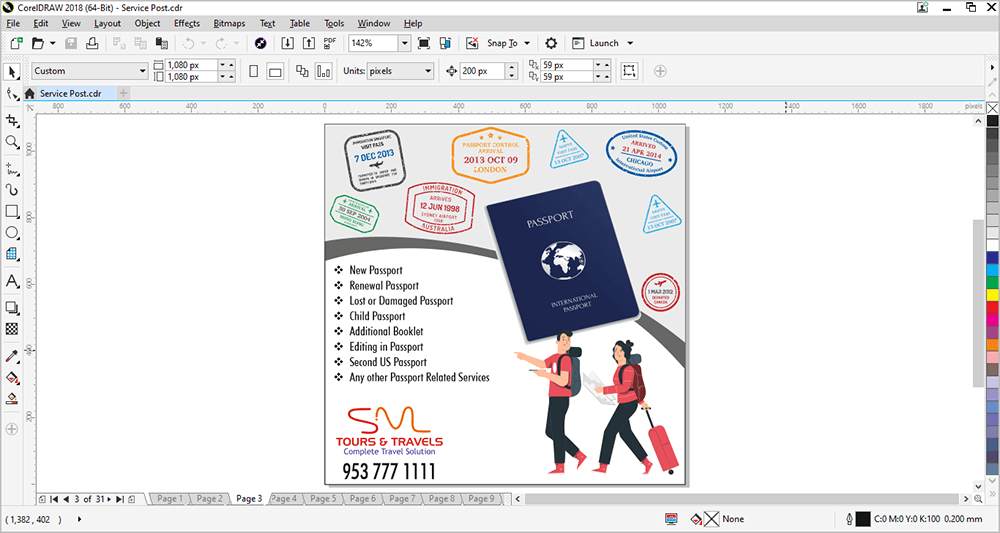Toggle treat as filled bounding box icon

click(x=629, y=71)
